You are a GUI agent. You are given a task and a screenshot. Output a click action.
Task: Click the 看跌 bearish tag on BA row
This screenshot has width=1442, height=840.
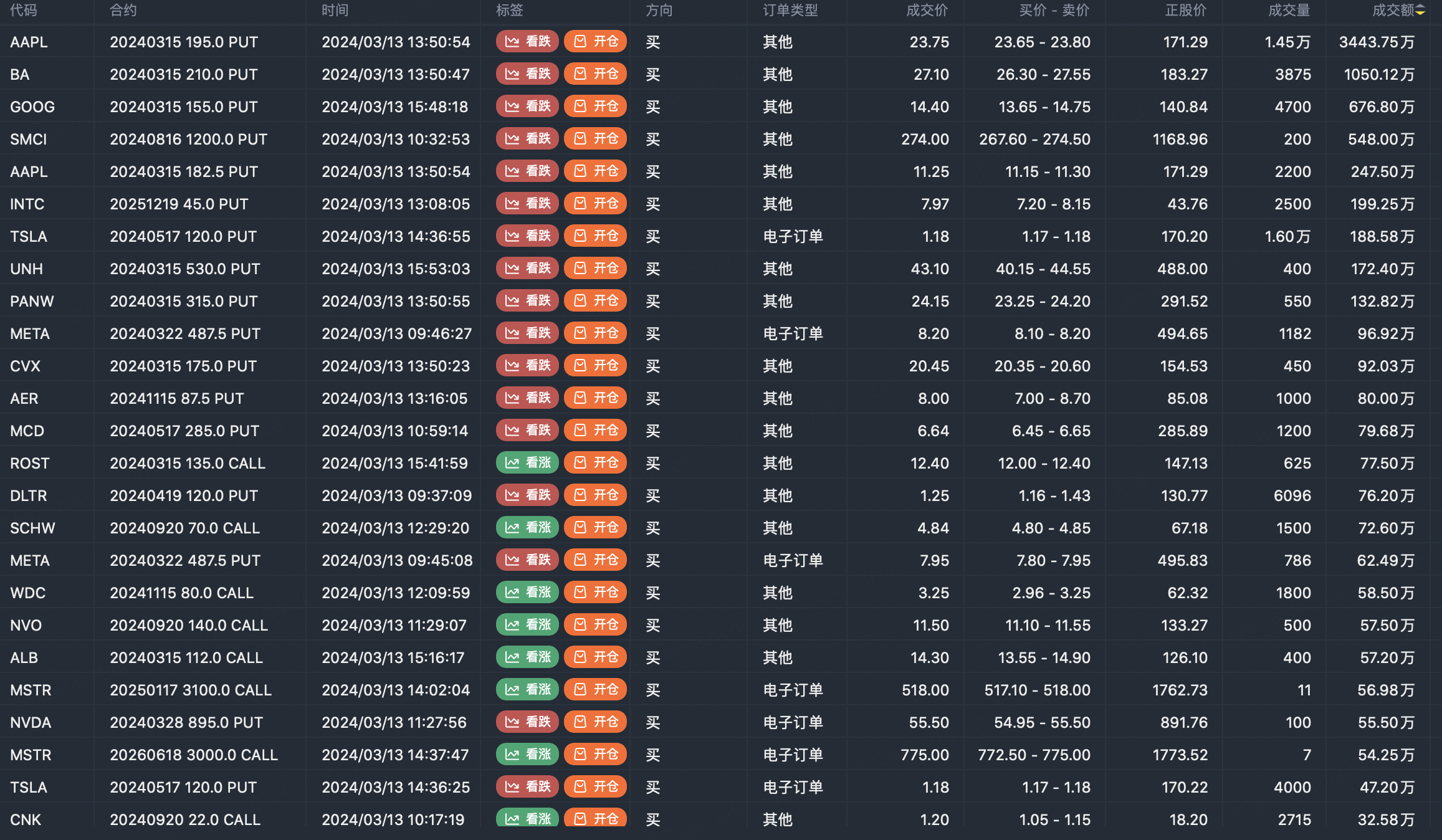coord(527,74)
